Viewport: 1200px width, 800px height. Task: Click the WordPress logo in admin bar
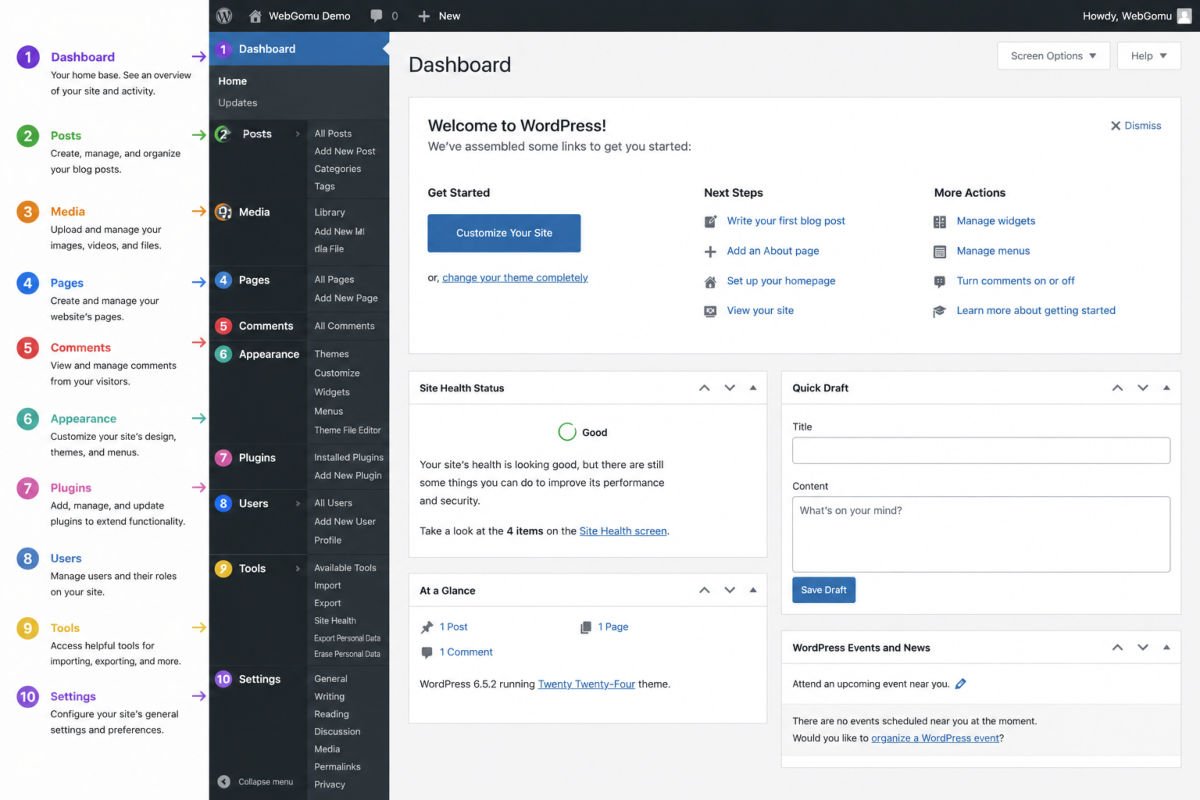pos(224,16)
